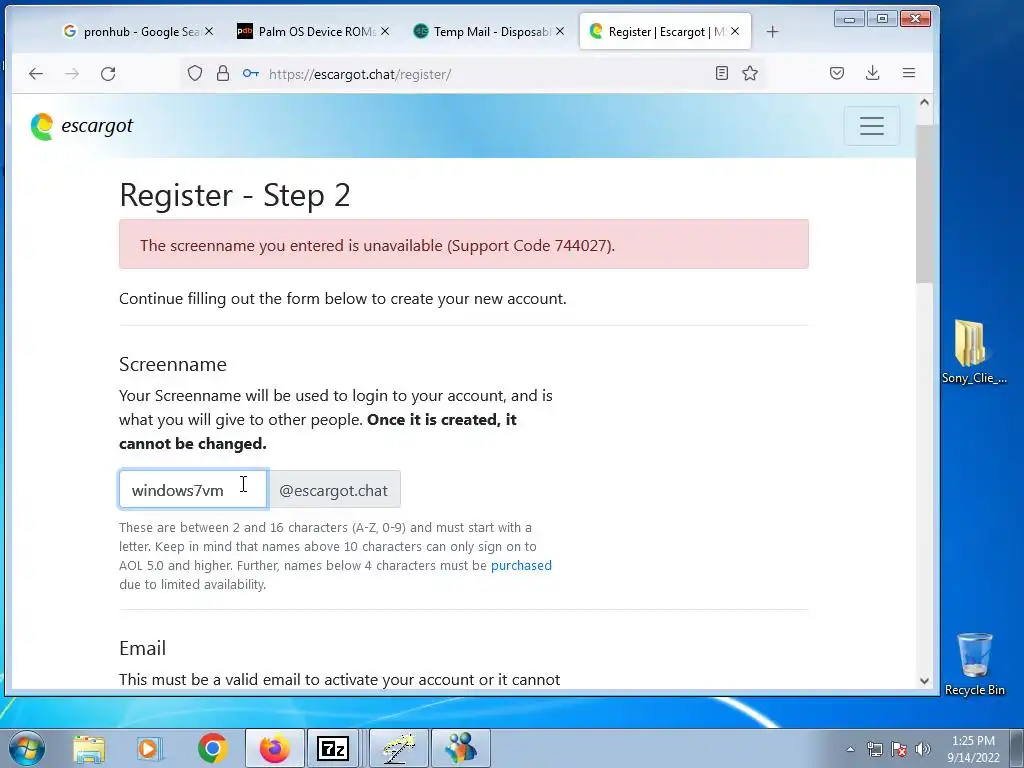Open the Firefox application hamburger menu
Image resolution: width=1024 pixels, height=768 pixels.
coord(908,73)
